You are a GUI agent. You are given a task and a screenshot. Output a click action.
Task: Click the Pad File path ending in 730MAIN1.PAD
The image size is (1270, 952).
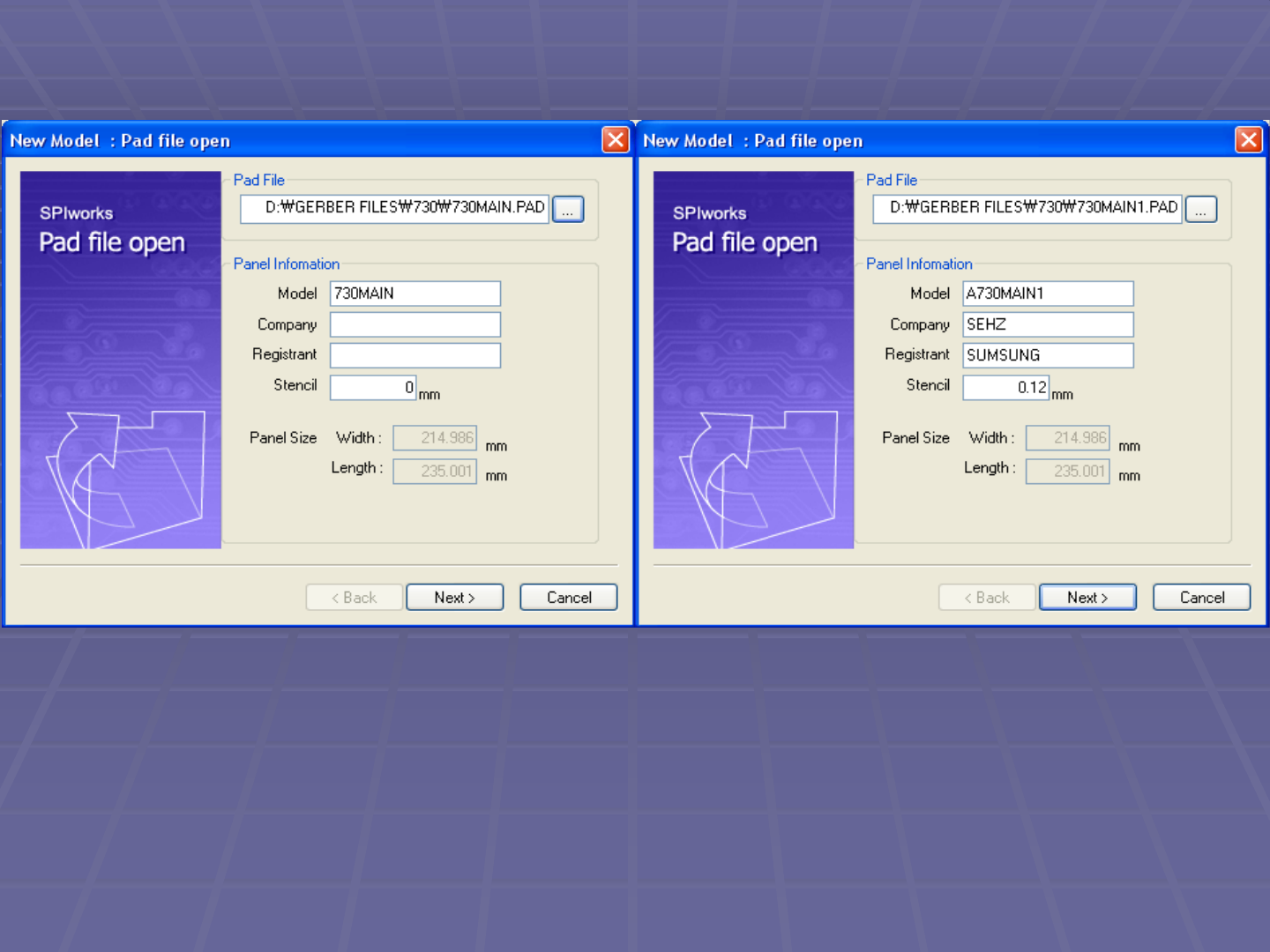coord(1027,209)
